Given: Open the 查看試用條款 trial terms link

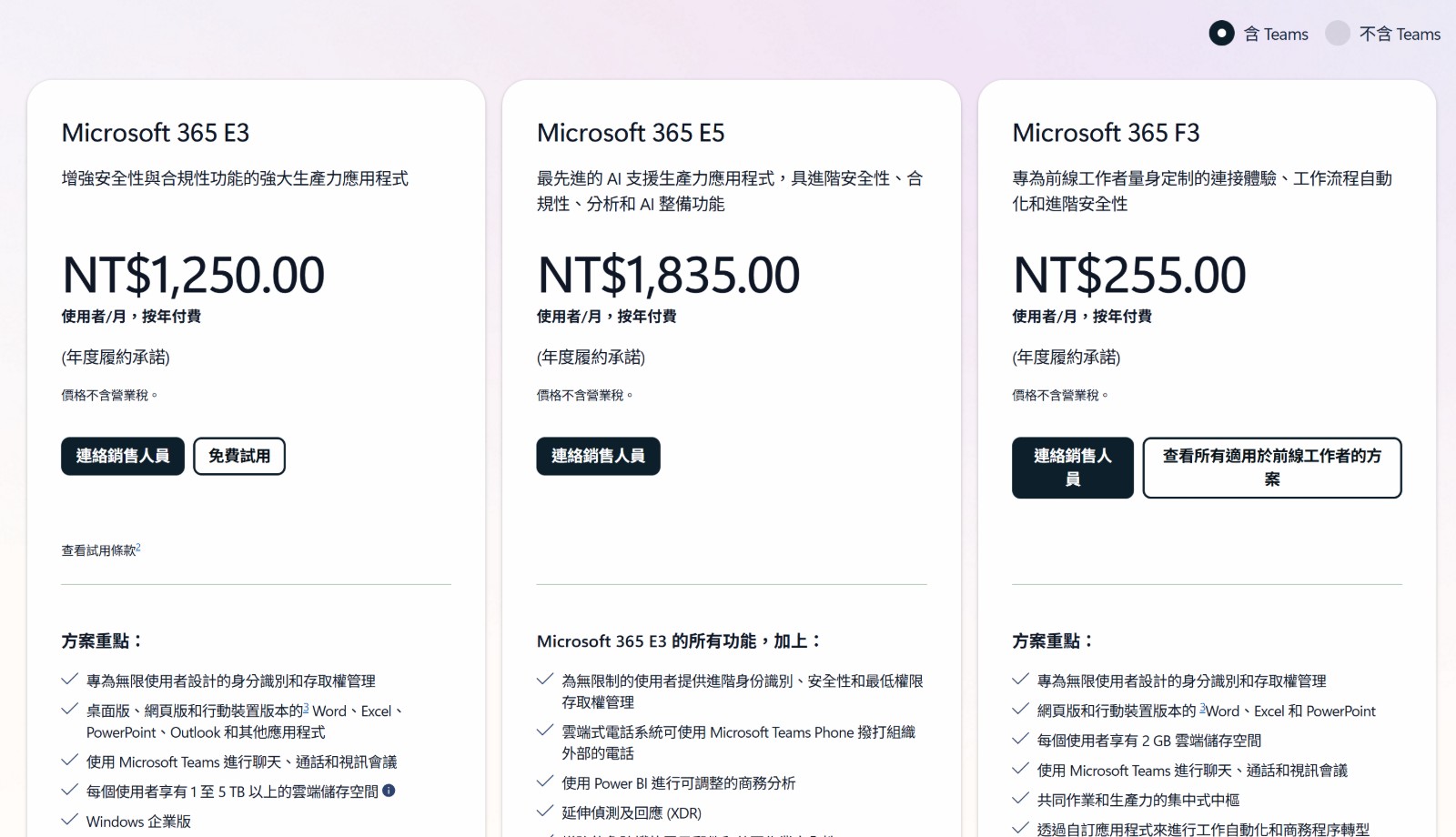Looking at the screenshot, I should 98,550.
